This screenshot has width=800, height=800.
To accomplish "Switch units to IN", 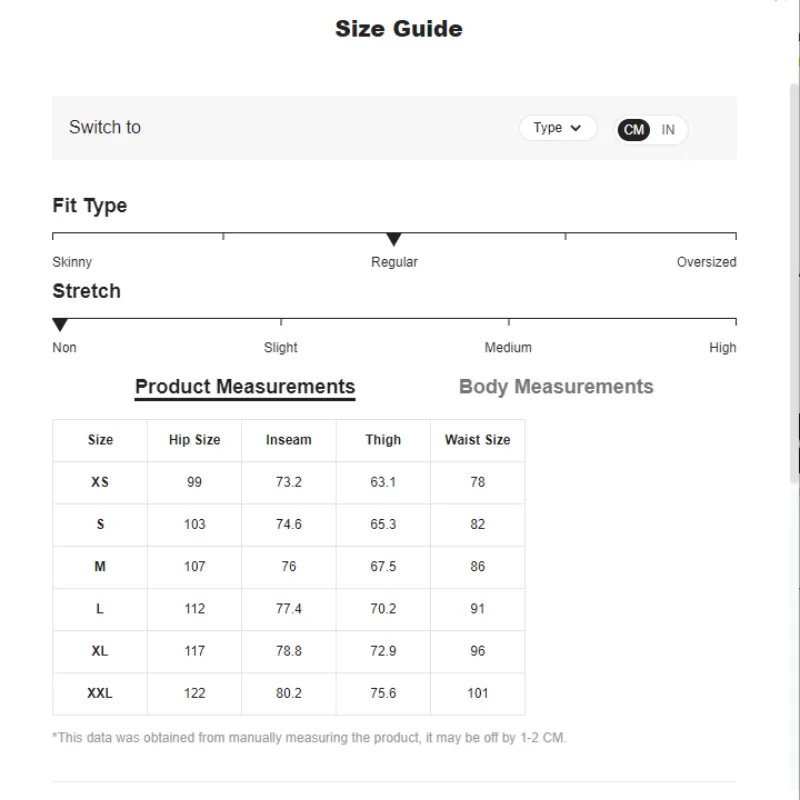I will click(668, 130).
